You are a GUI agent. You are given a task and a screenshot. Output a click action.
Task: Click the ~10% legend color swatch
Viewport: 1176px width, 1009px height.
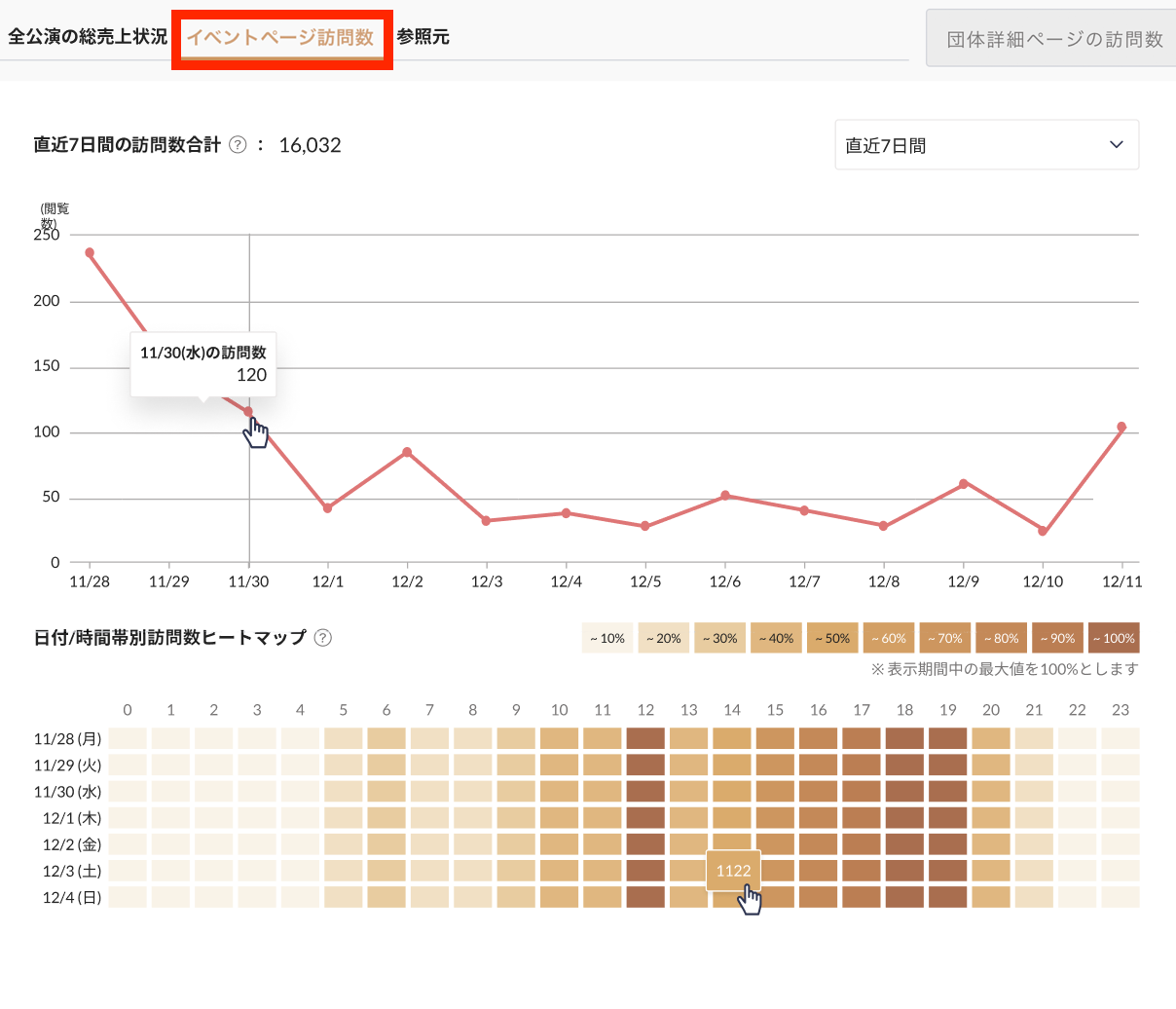pyautogui.click(x=607, y=639)
